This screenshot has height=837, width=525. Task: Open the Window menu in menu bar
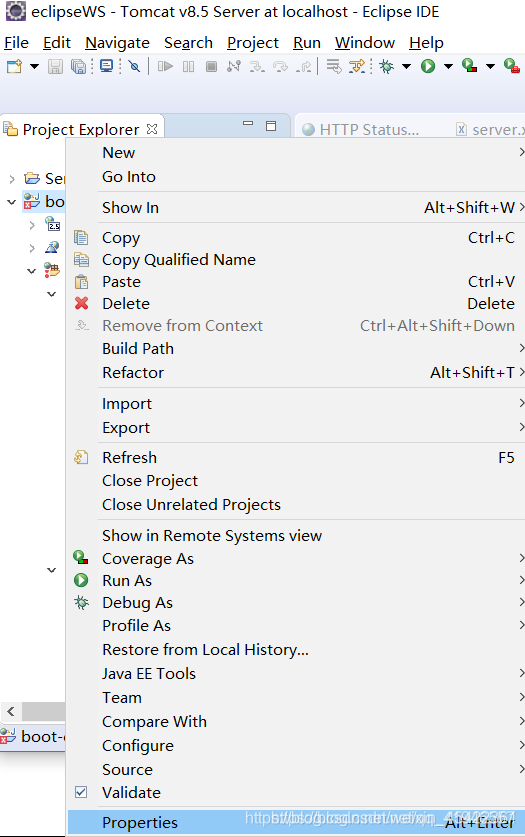365,43
